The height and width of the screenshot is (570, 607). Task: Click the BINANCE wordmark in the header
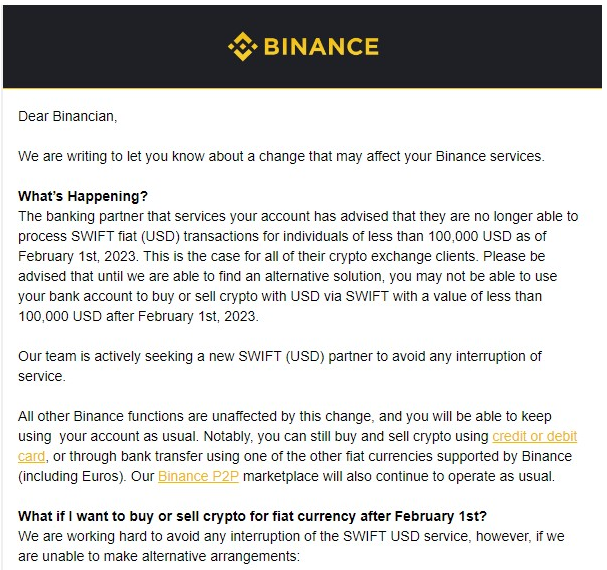320,46
